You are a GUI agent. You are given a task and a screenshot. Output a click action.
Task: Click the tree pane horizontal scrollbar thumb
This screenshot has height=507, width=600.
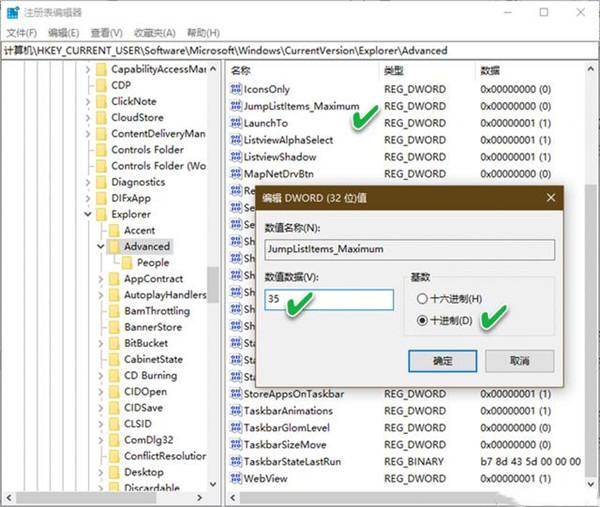click(x=86, y=497)
